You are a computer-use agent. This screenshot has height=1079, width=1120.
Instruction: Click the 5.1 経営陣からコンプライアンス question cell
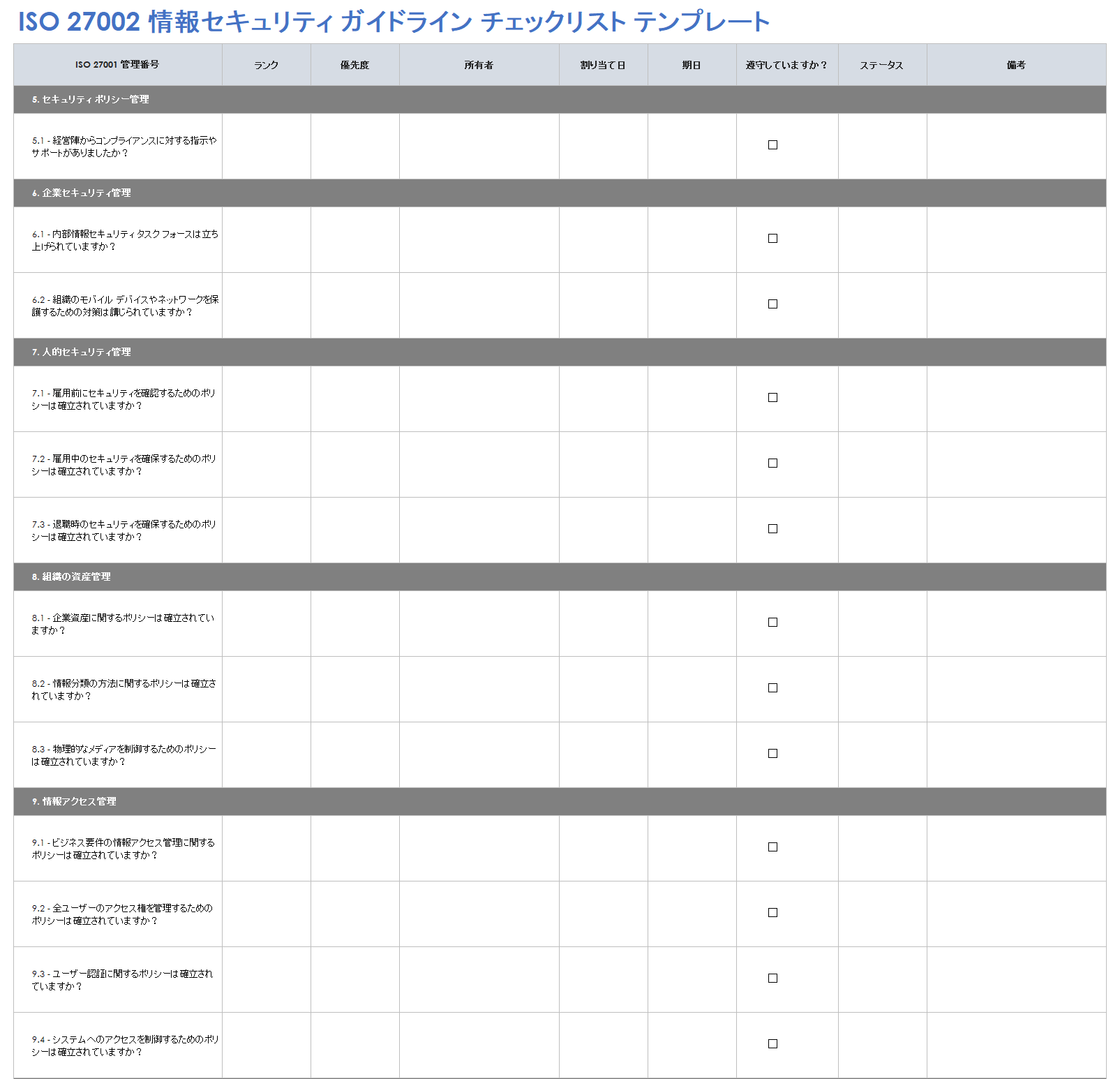pos(118,147)
